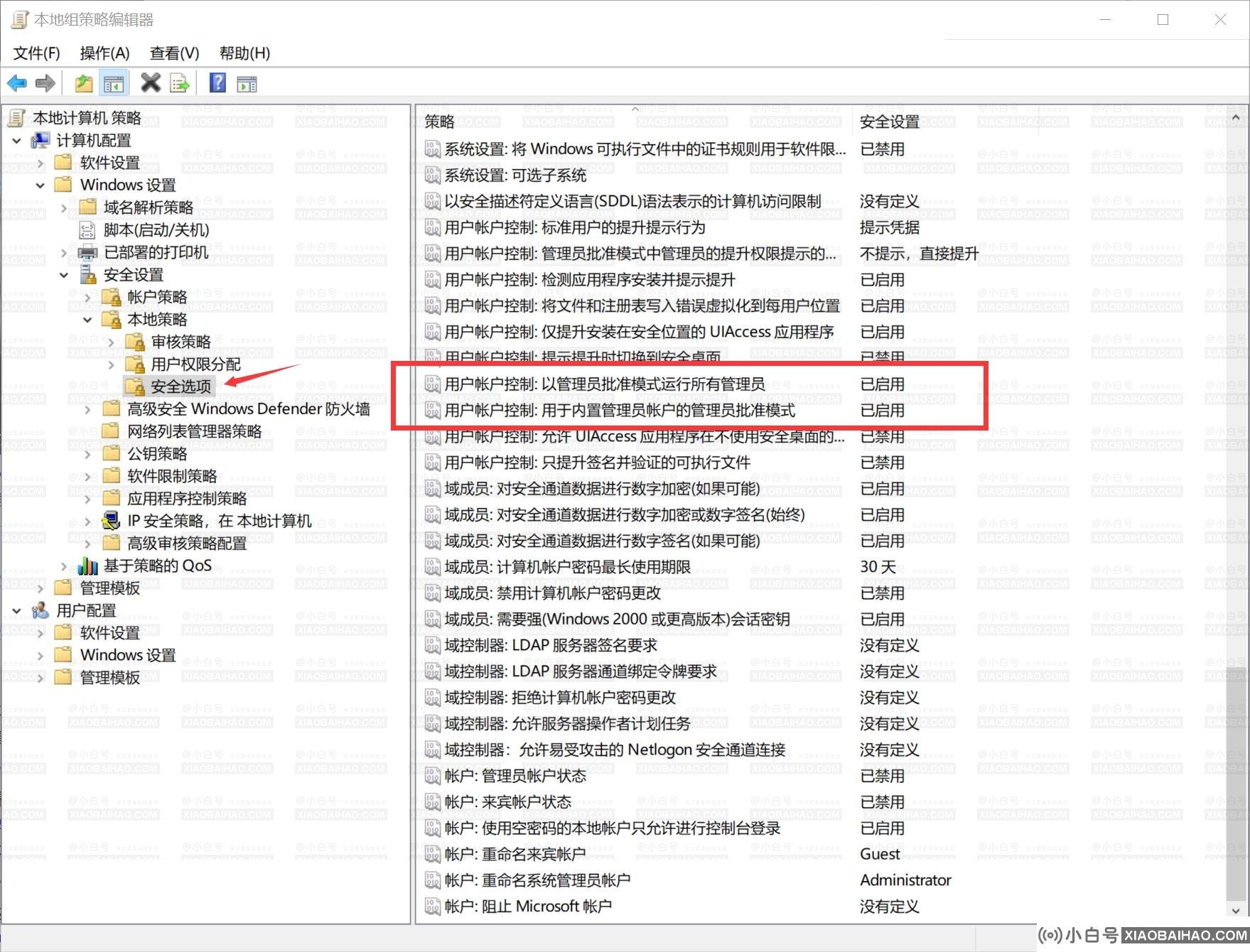Click the vertical scrollbar up arrow
This screenshot has height=952, width=1250.
[x=1236, y=118]
